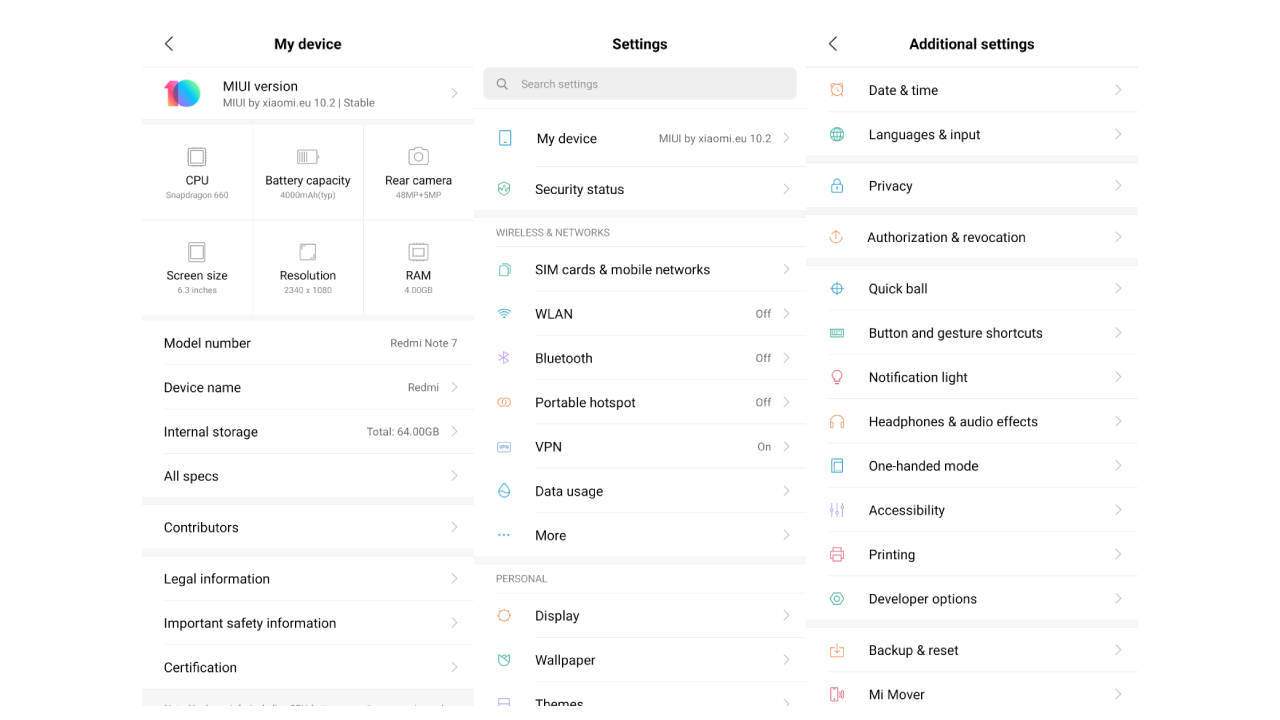Open Button and gesture shortcuts
This screenshot has height=720, width=1280.
pos(972,333)
